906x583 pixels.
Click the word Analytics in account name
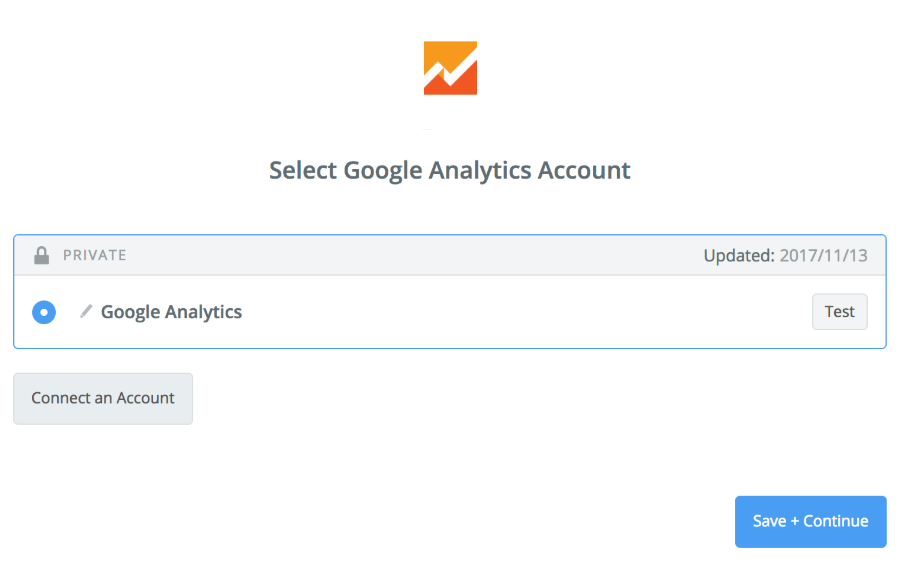click(203, 312)
